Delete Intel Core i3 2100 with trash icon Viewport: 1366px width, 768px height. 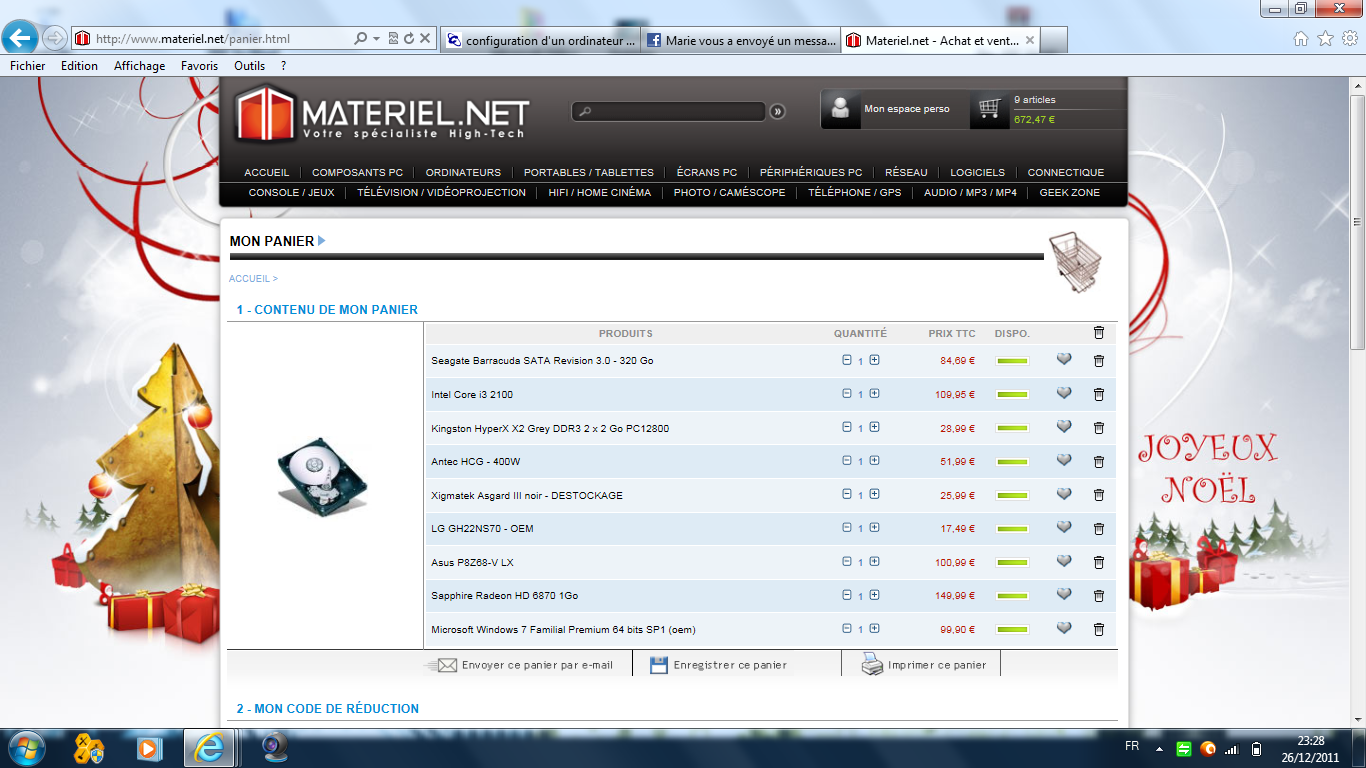tap(1098, 395)
